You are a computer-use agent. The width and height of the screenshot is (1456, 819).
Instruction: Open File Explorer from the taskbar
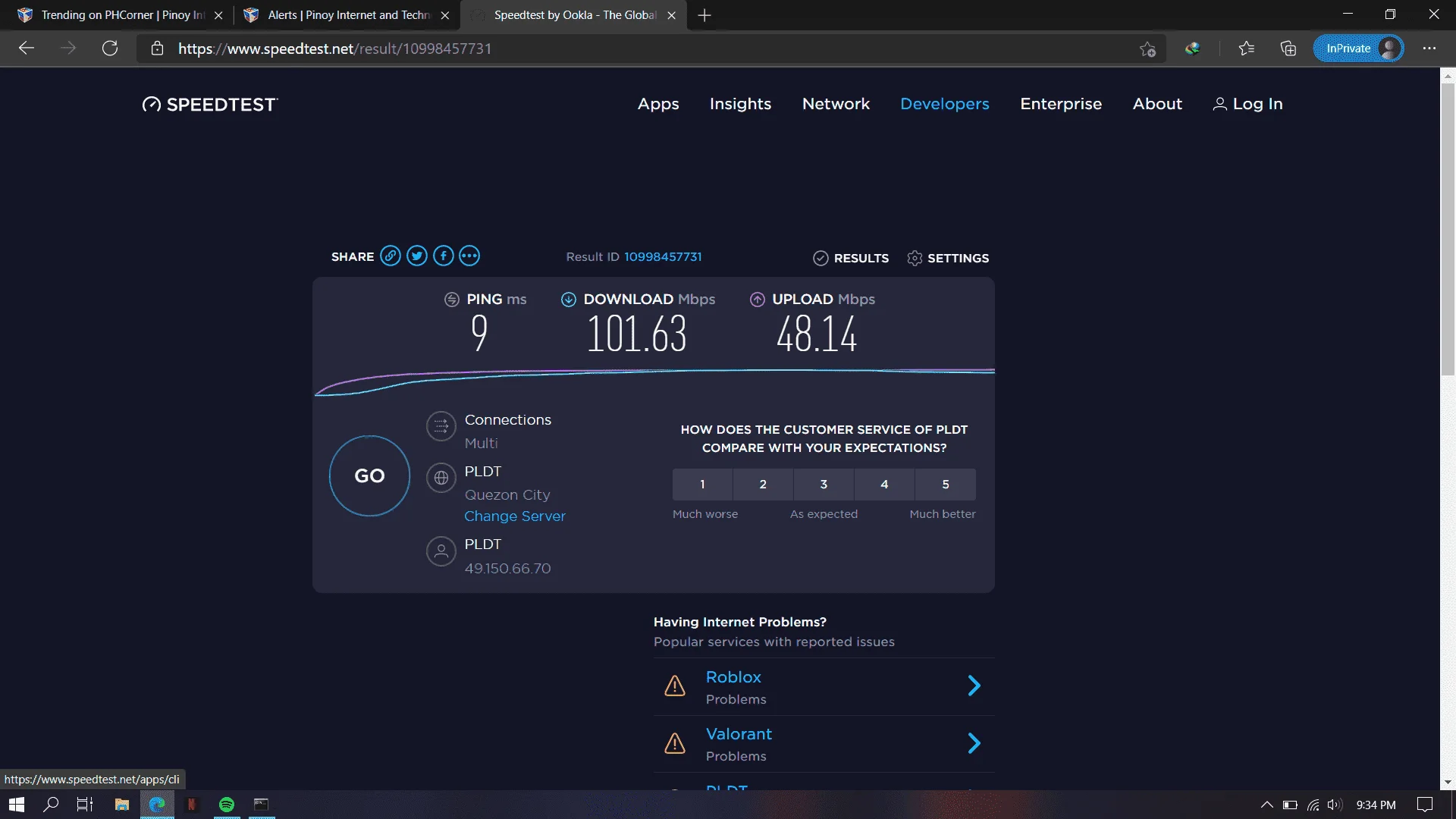tap(121, 805)
